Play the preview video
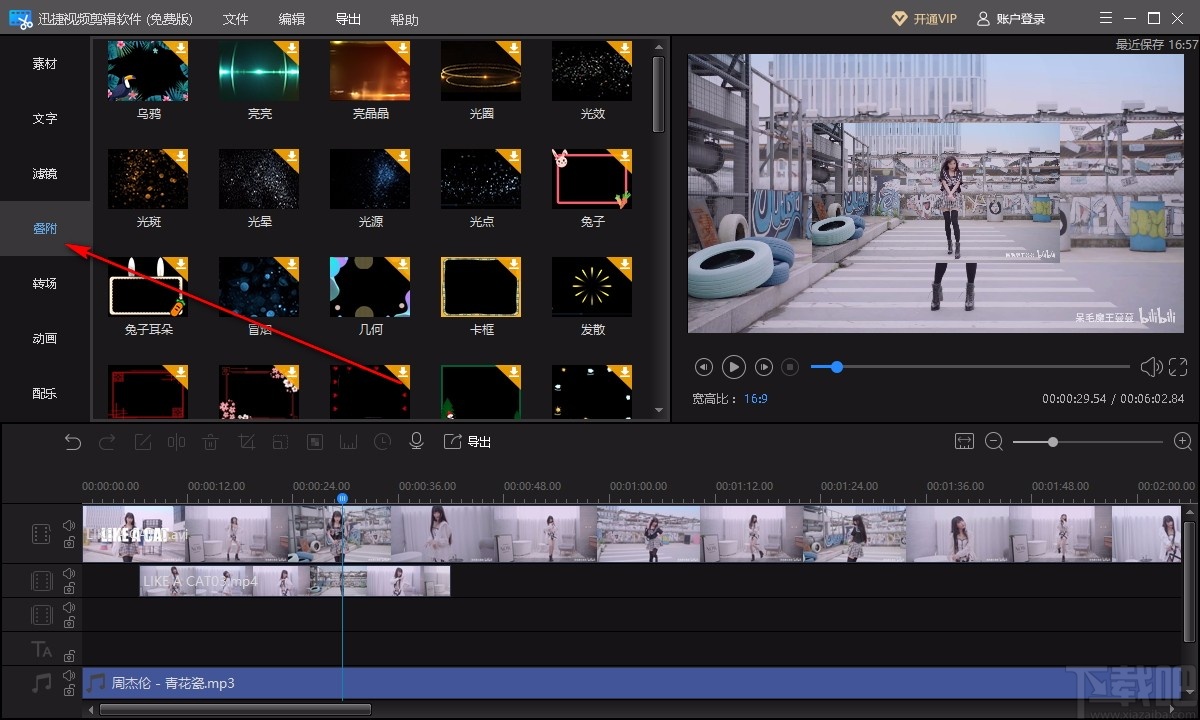Image resolution: width=1200 pixels, height=720 pixels. click(x=733, y=367)
